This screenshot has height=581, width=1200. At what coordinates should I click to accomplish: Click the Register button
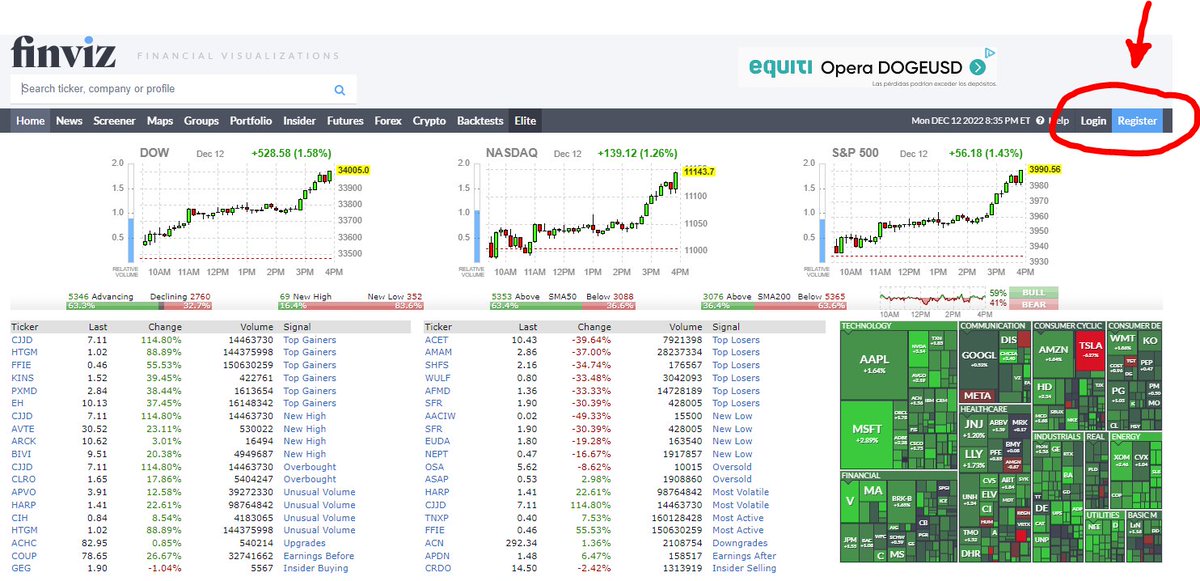1138,121
